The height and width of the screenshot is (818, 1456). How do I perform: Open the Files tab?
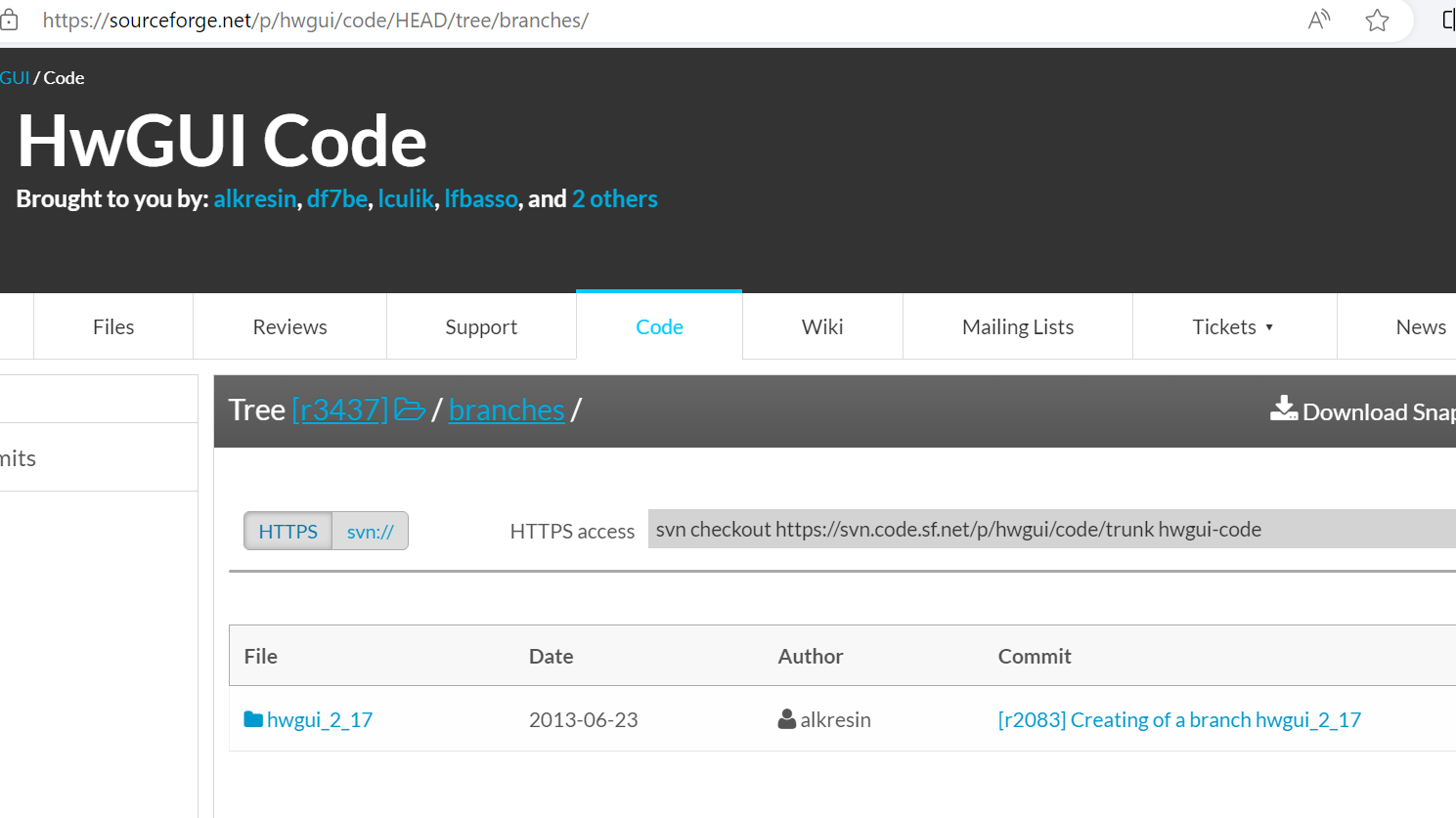[113, 326]
